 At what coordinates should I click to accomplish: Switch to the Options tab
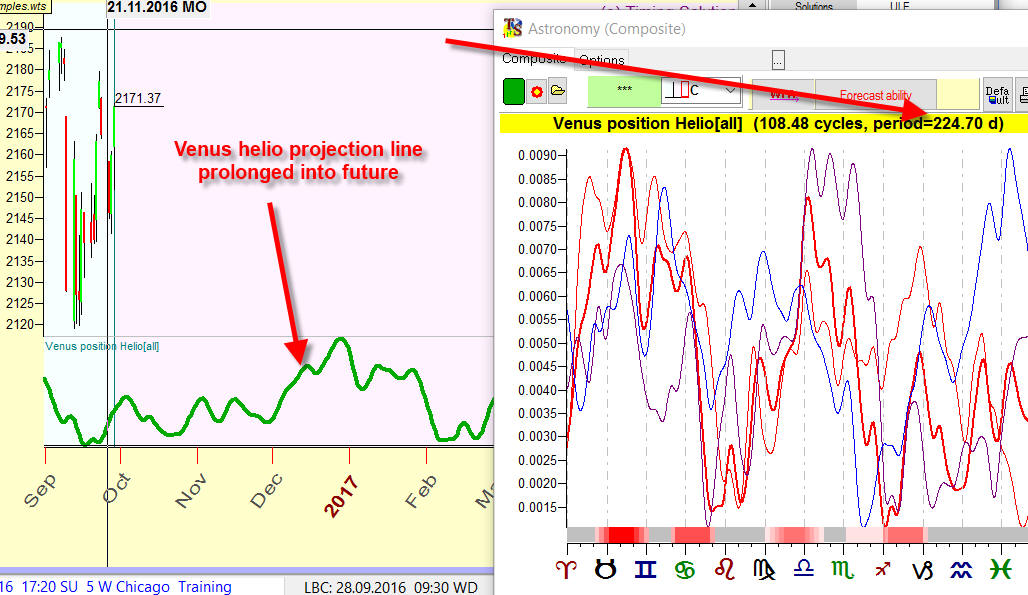[x=602, y=60]
